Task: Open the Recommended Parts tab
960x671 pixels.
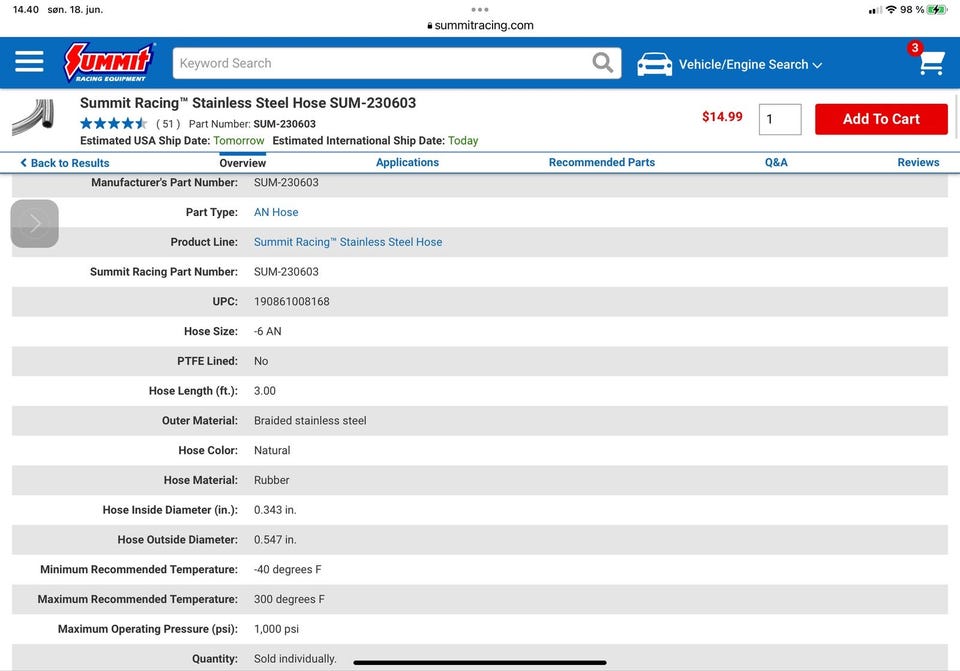Action: click(602, 162)
